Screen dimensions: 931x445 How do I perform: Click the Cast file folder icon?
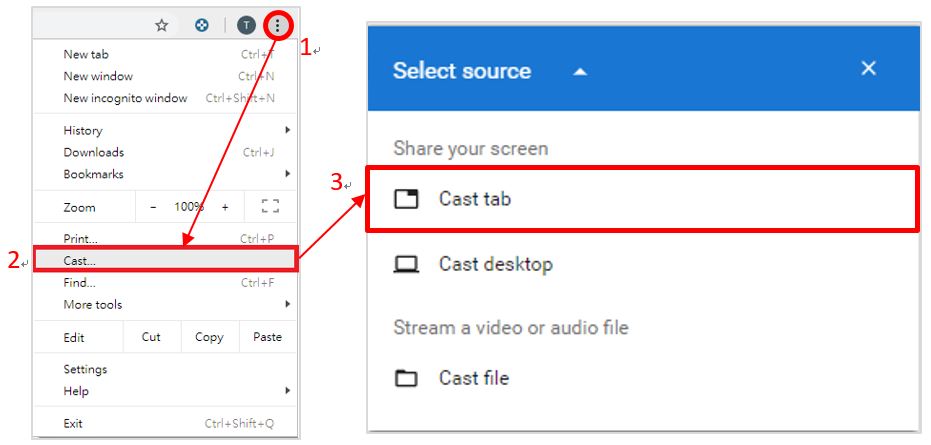point(406,378)
